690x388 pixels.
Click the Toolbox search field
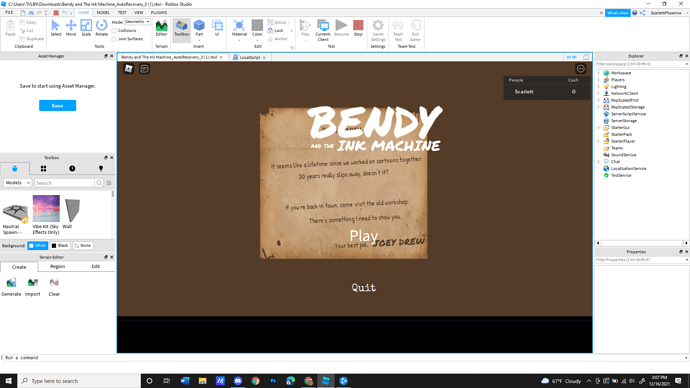click(64, 183)
